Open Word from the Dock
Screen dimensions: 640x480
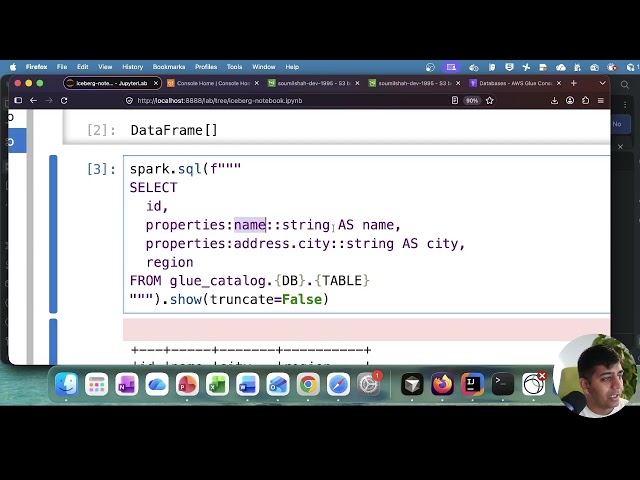tap(247, 384)
